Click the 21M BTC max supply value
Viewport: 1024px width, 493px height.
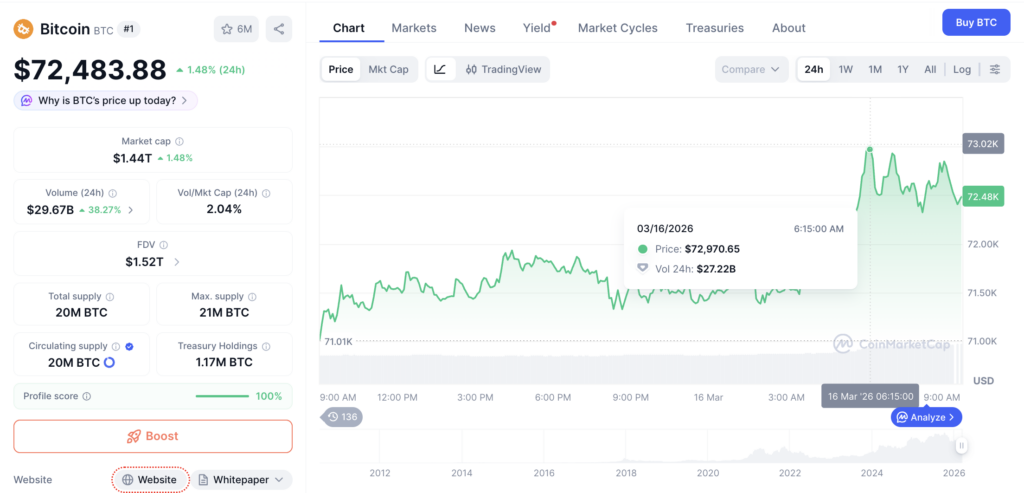tap(224, 312)
